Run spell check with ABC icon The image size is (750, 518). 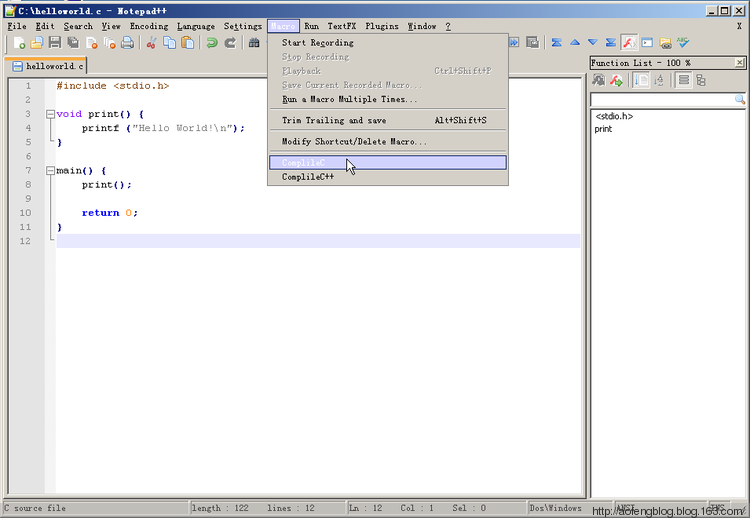tap(684, 43)
